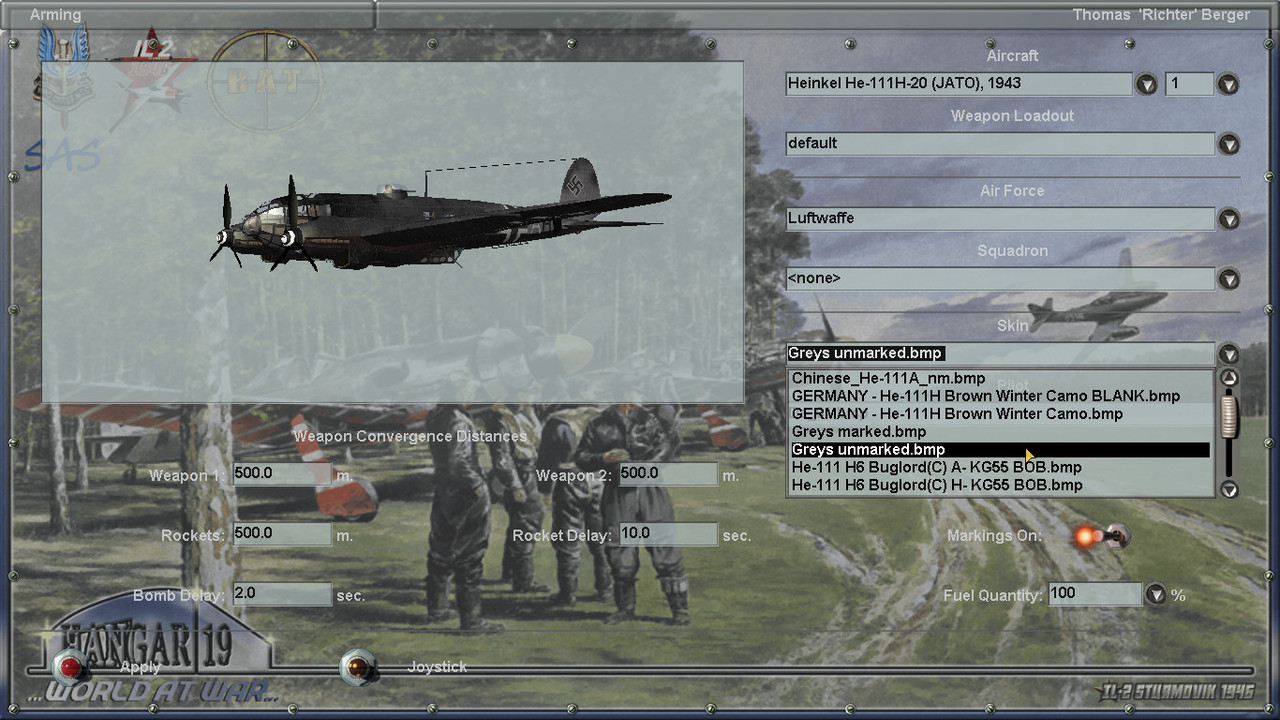Click the Squadron <none> field
This screenshot has width=1280, height=720.
(1000, 279)
